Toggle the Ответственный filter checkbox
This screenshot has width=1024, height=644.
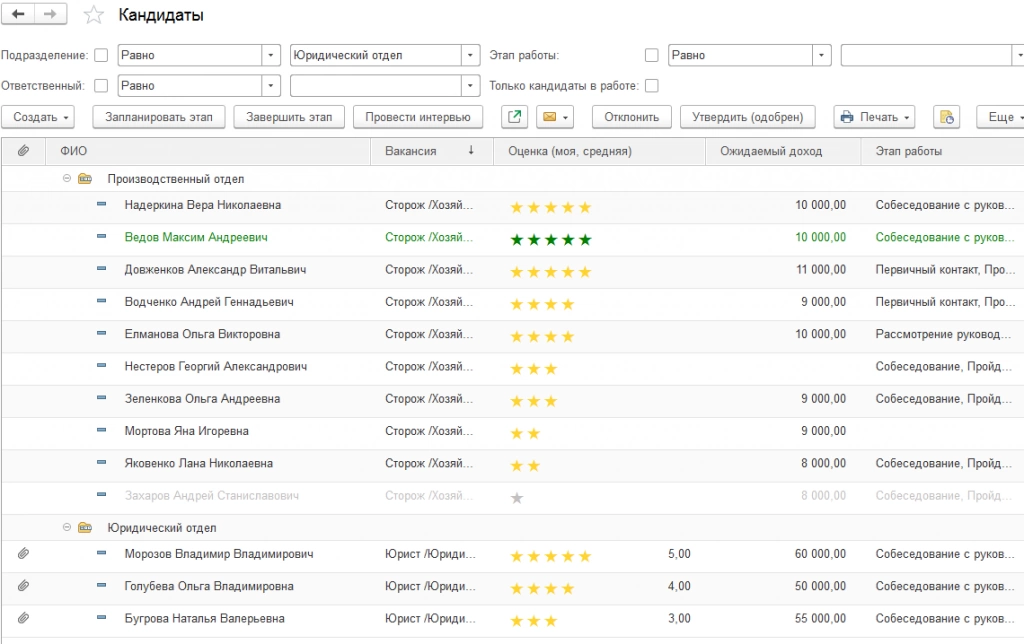click(x=101, y=86)
